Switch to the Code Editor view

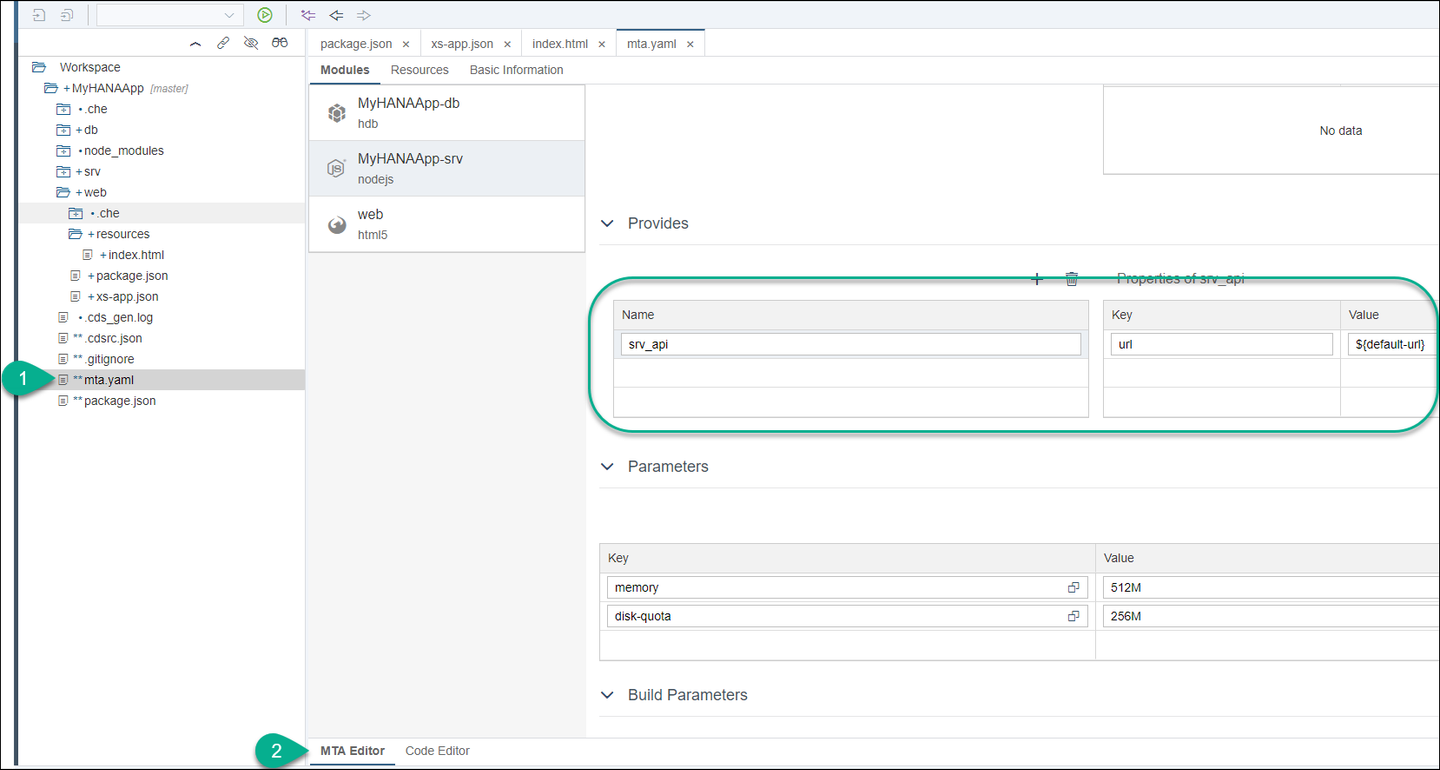437,751
